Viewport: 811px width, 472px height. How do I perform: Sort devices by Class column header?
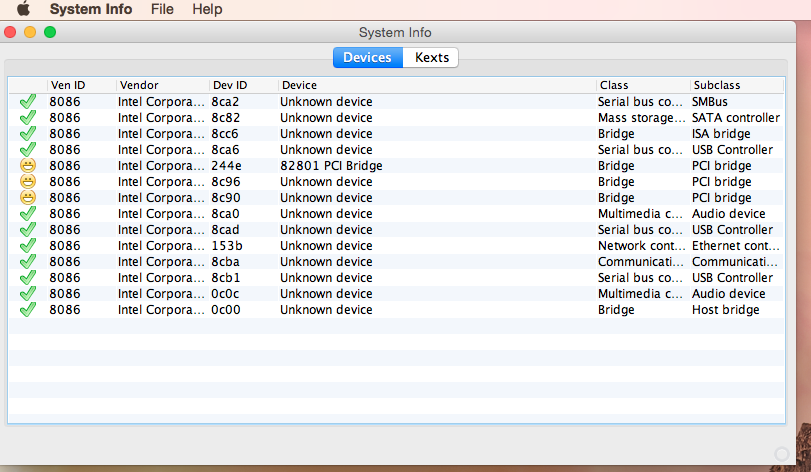(640, 85)
